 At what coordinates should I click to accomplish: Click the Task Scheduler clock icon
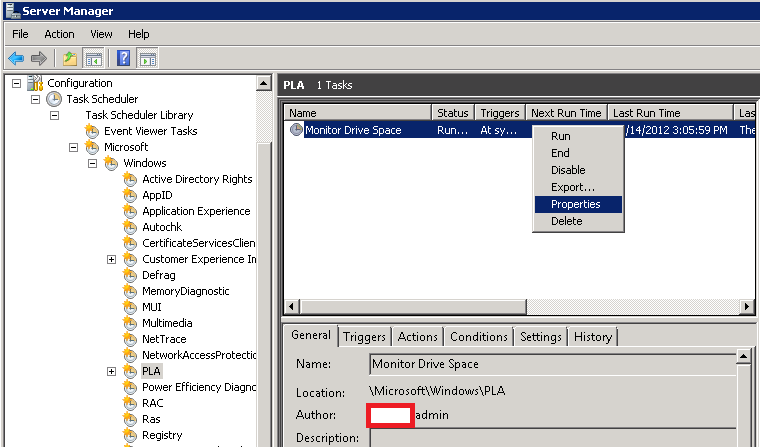(x=54, y=99)
